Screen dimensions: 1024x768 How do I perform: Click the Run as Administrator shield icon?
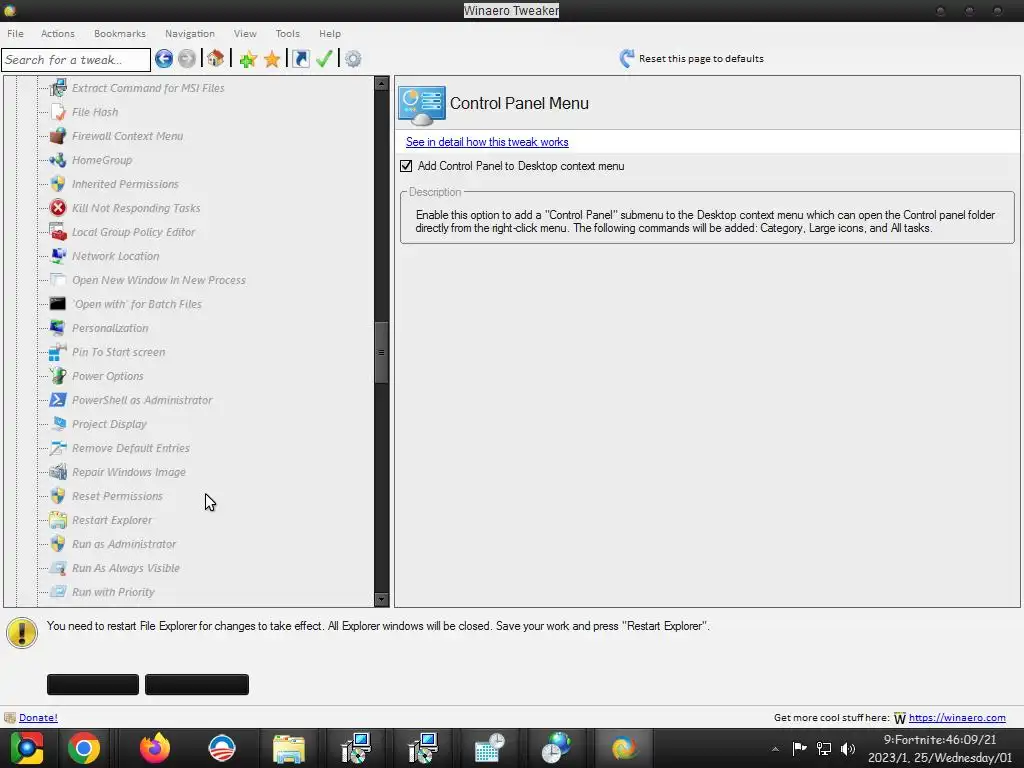click(58, 544)
